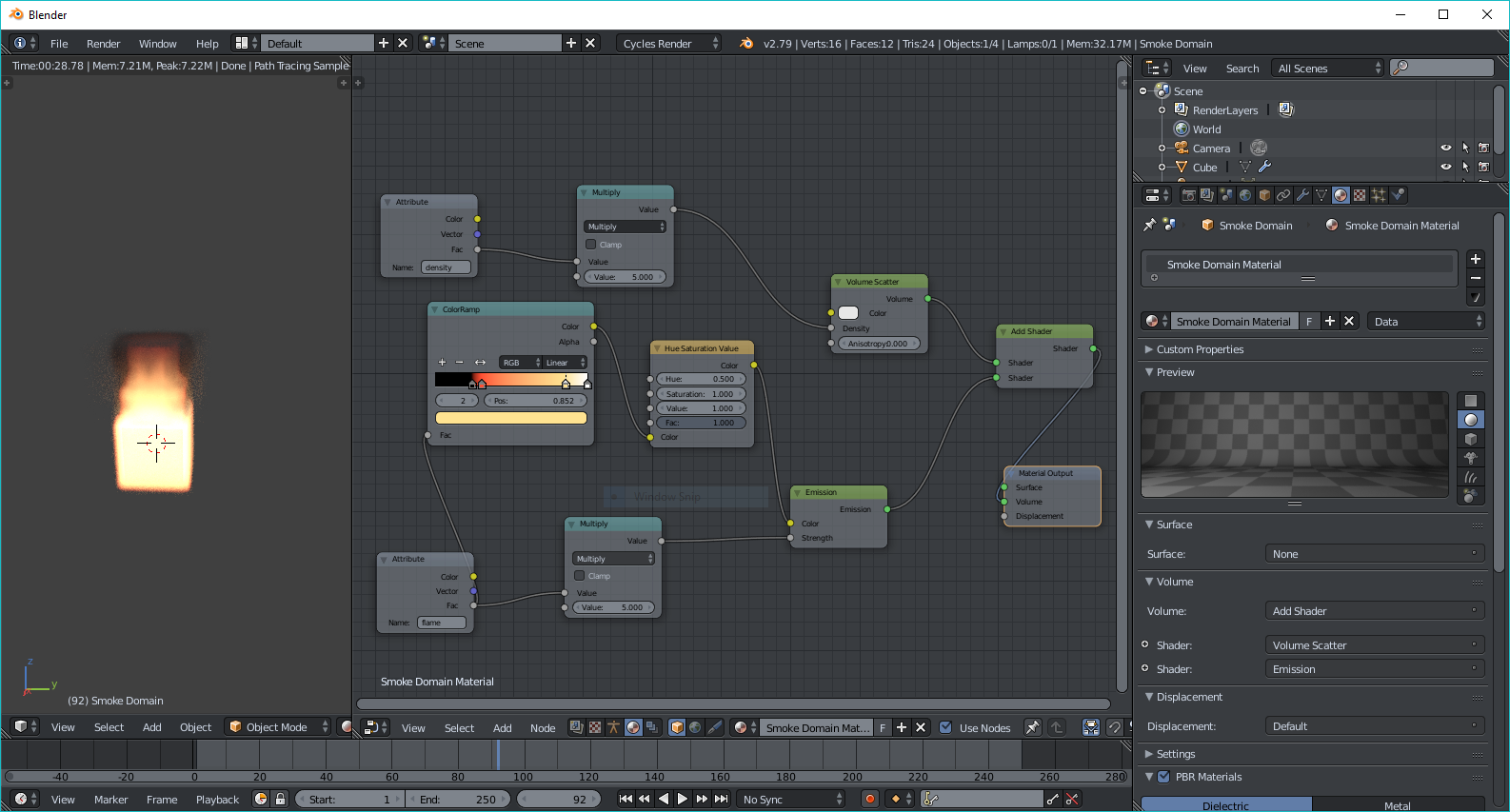Image resolution: width=1510 pixels, height=812 pixels.
Task: Jump to first frame in timeline
Action: [x=626, y=799]
